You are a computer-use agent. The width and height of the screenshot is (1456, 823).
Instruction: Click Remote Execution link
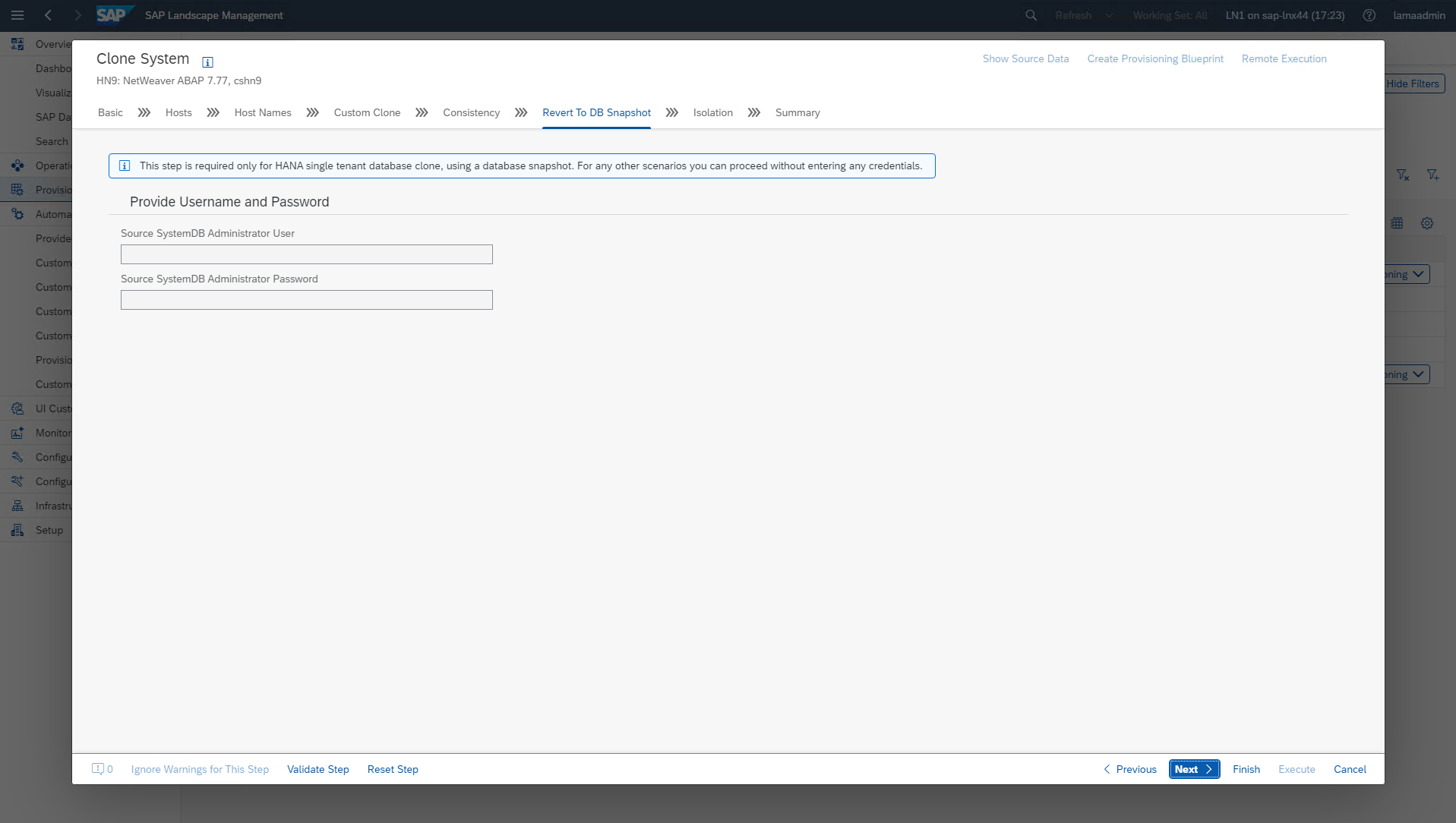(1284, 58)
